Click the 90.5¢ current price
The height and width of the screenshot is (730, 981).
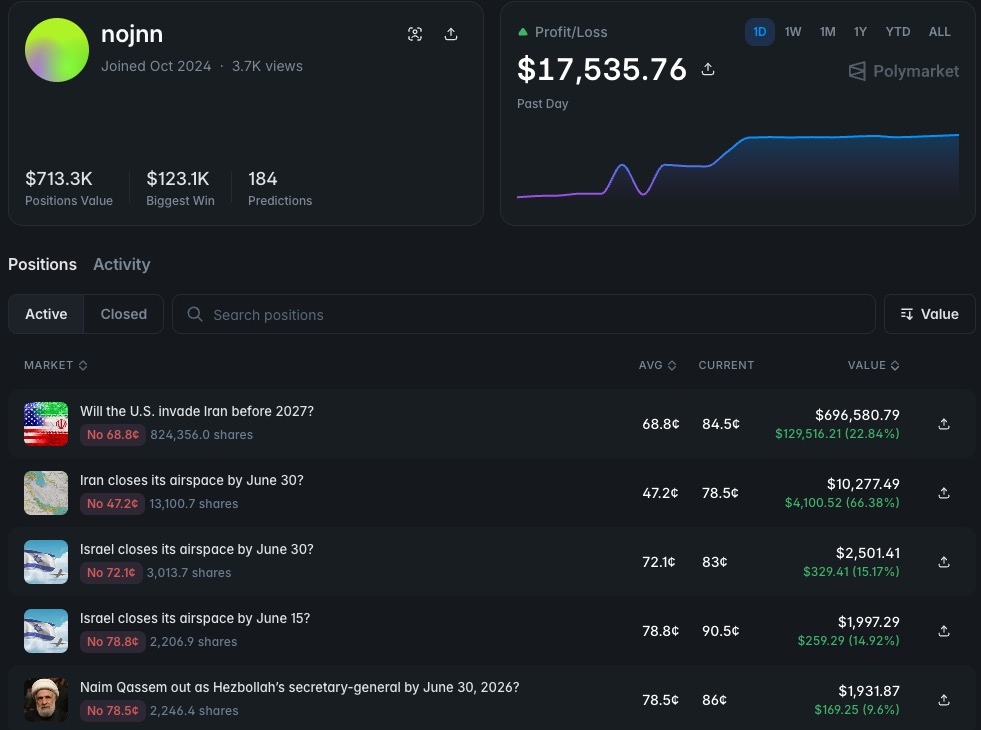tap(720, 631)
